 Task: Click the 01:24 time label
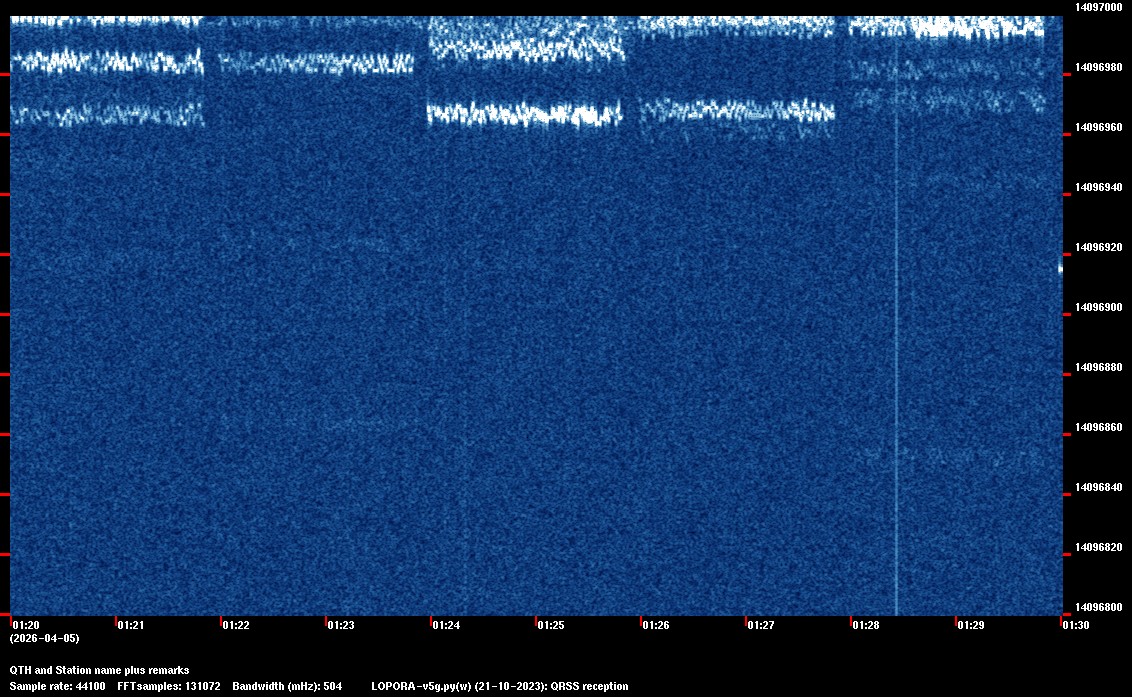tap(446, 625)
